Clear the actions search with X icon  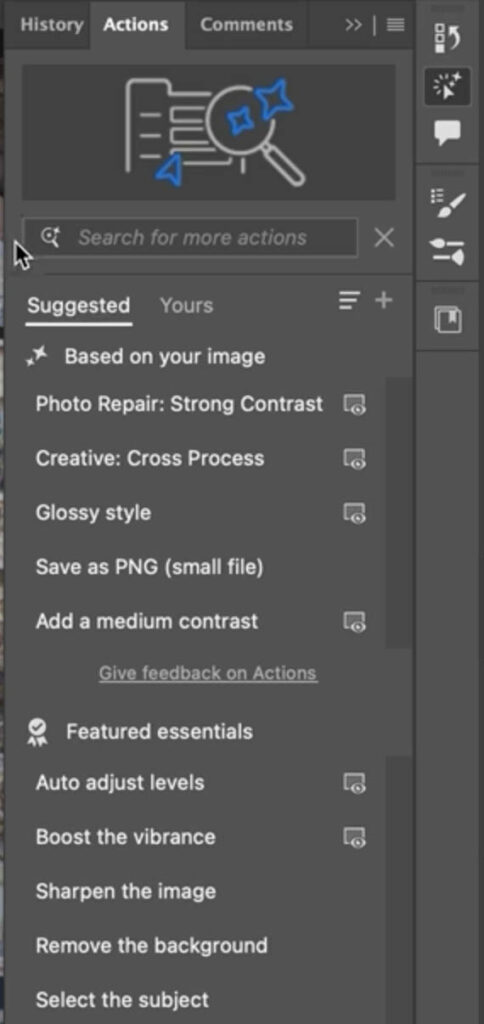(384, 238)
